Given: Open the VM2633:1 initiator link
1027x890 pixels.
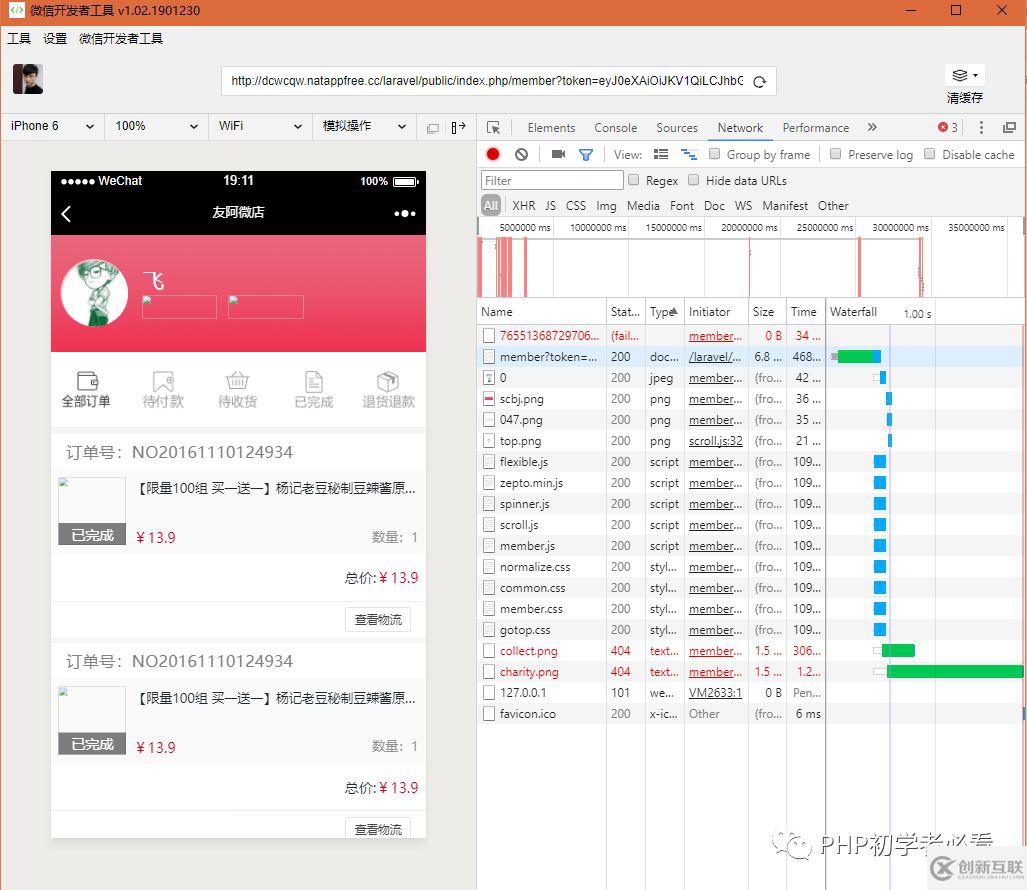Looking at the screenshot, I should (x=715, y=693).
